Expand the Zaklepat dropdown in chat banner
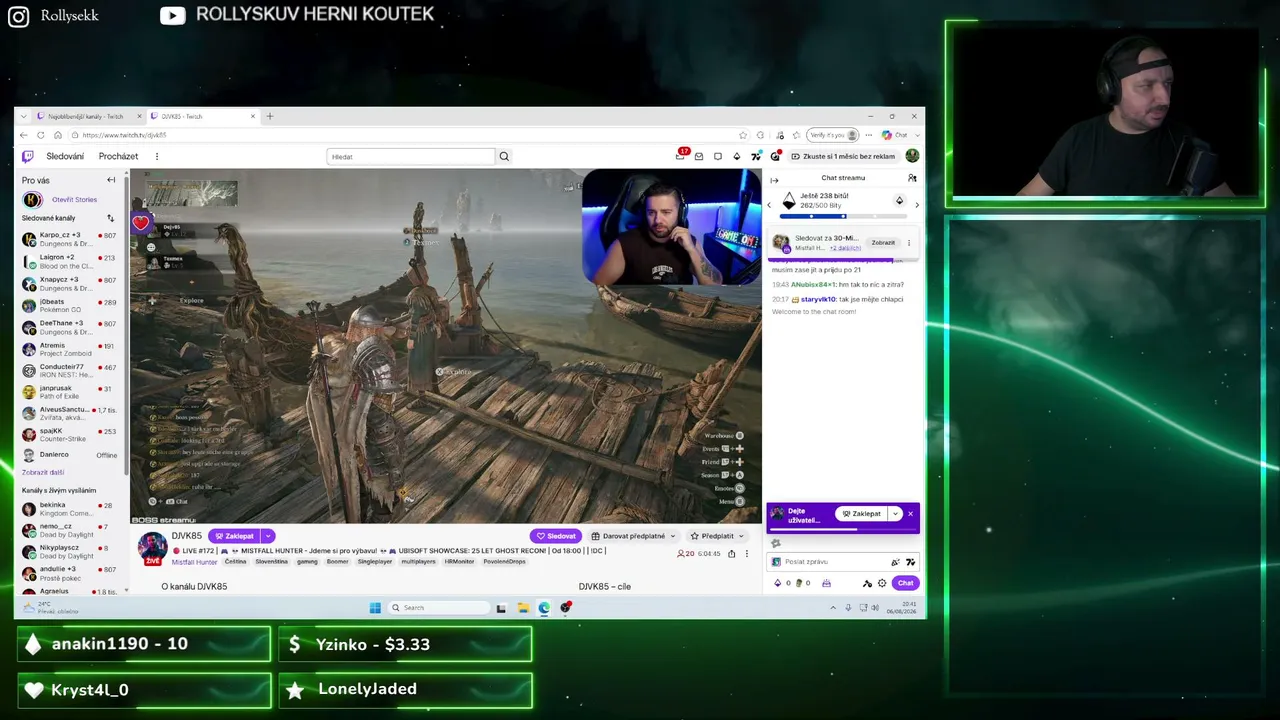1280x720 pixels. (x=896, y=514)
